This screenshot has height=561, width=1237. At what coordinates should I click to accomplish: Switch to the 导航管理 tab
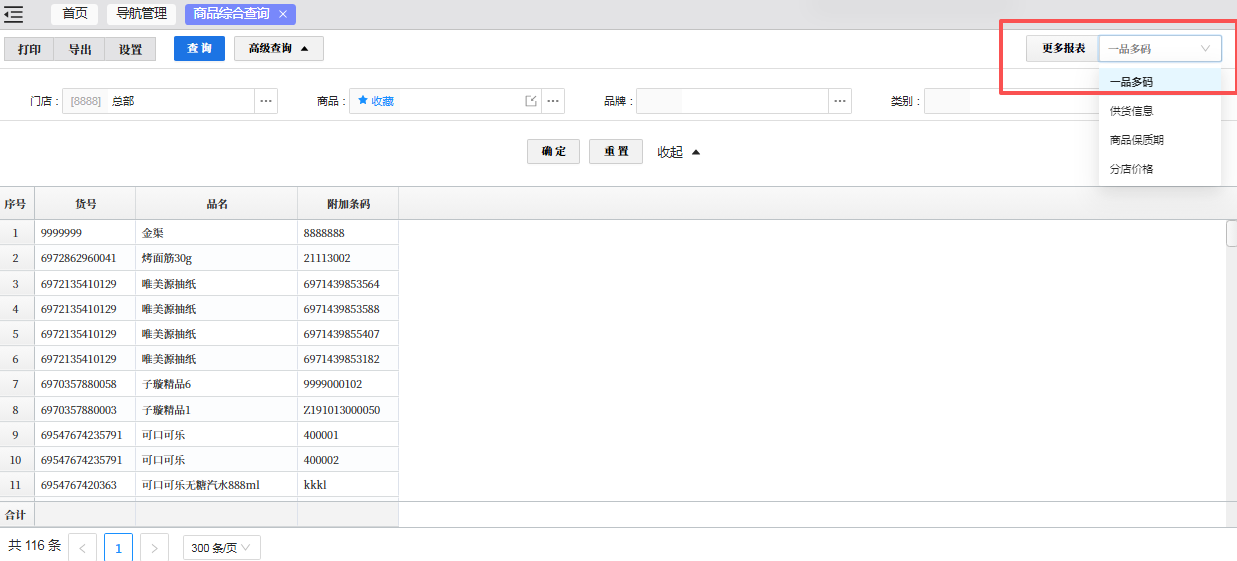pyautogui.click(x=141, y=14)
